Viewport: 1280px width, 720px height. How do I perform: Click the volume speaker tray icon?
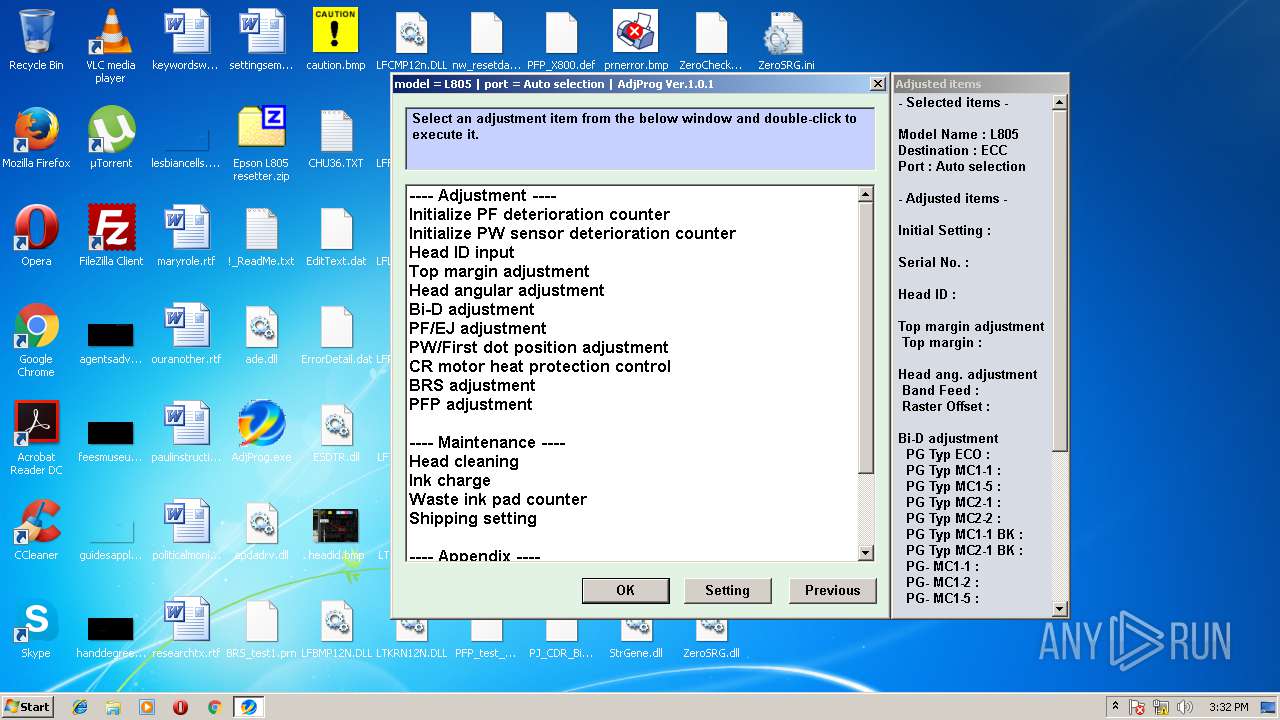pos(1185,707)
